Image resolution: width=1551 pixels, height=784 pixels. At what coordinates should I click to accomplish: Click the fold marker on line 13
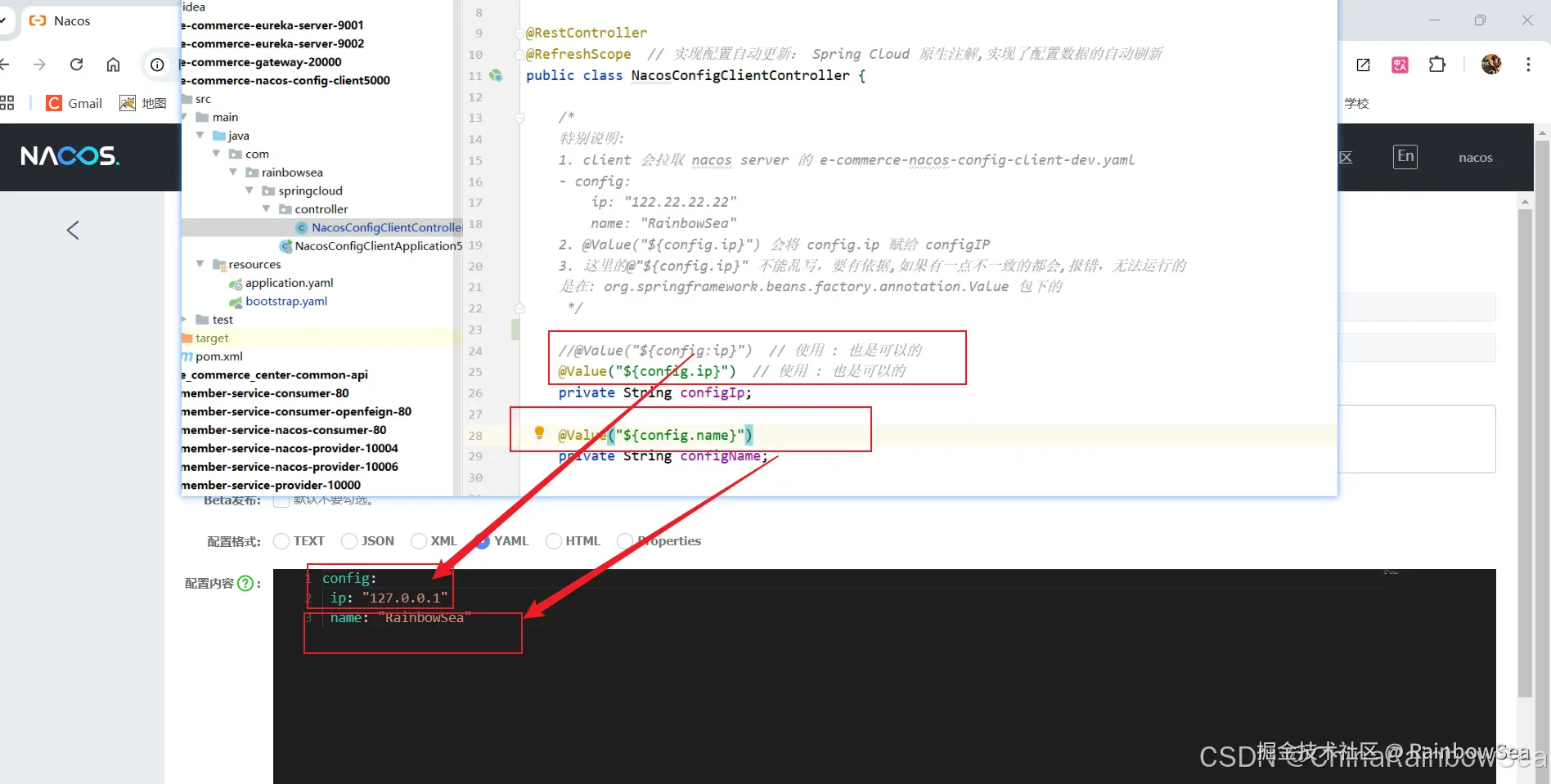[519, 118]
